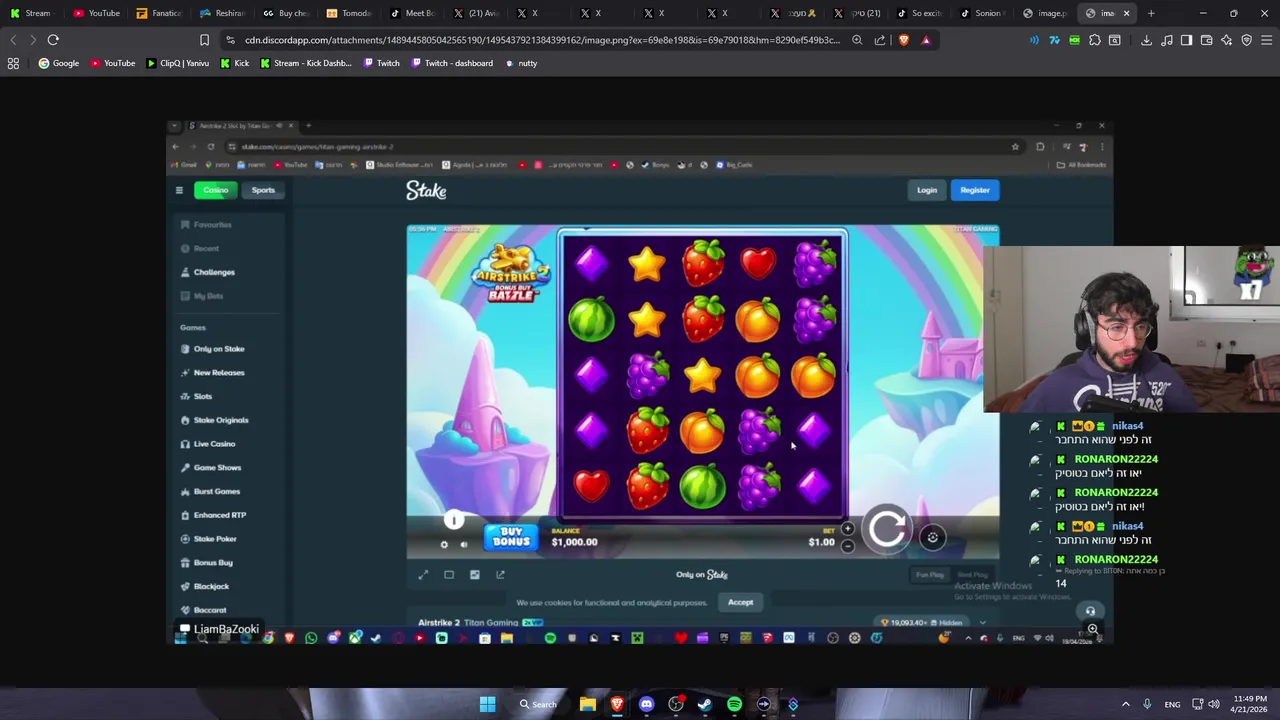This screenshot has height=720, width=1280.
Task: Open the Twitch - dashboard bookmark
Action: [x=451, y=63]
